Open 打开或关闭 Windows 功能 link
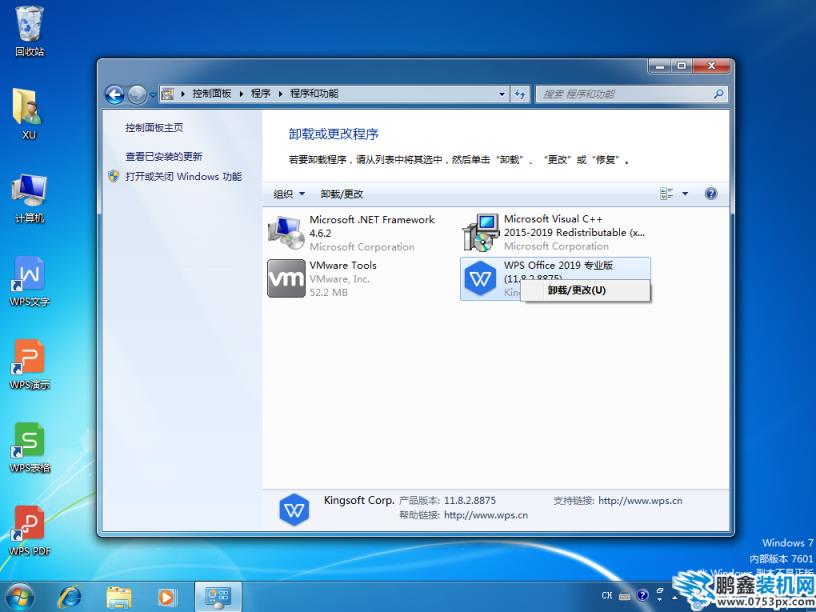 (x=183, y=176)
